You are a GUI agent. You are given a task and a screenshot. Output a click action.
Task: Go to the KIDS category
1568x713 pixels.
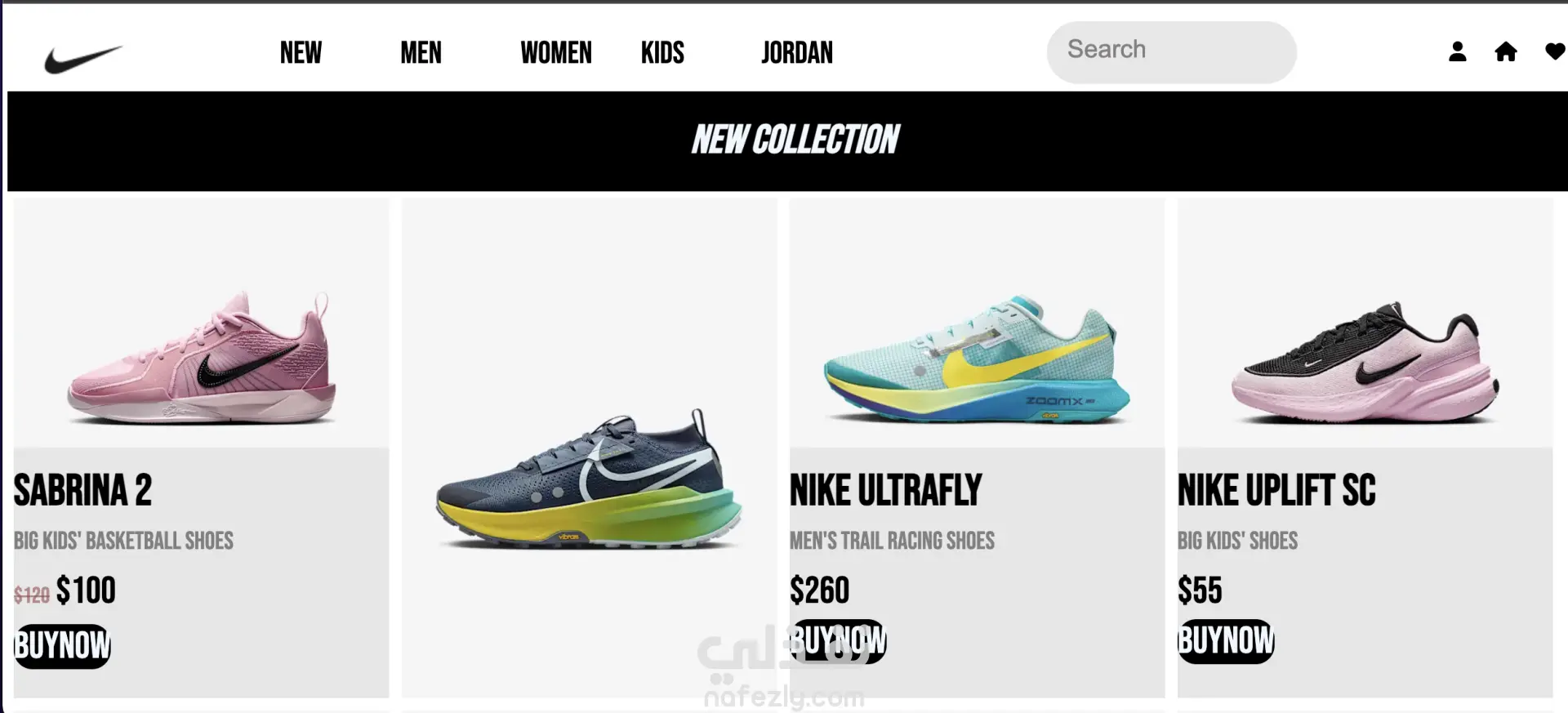[x=662, y=53]
